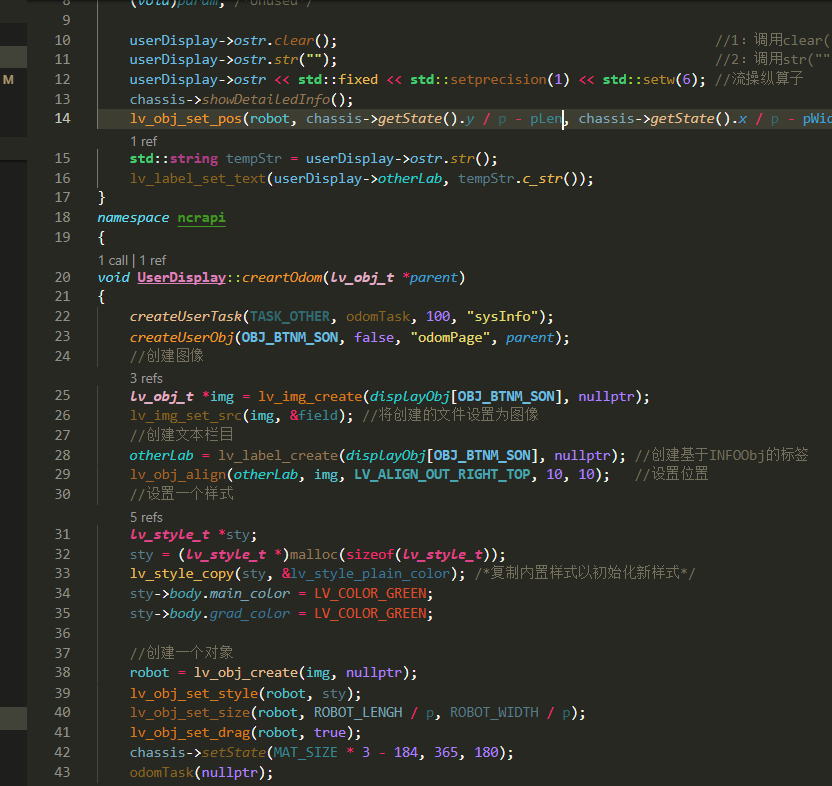Follow the underlined ncrapi namespace link
Image resolution: width=832 pixels, height=786 pixels.
pyautogui.click(x=201, y=217)
